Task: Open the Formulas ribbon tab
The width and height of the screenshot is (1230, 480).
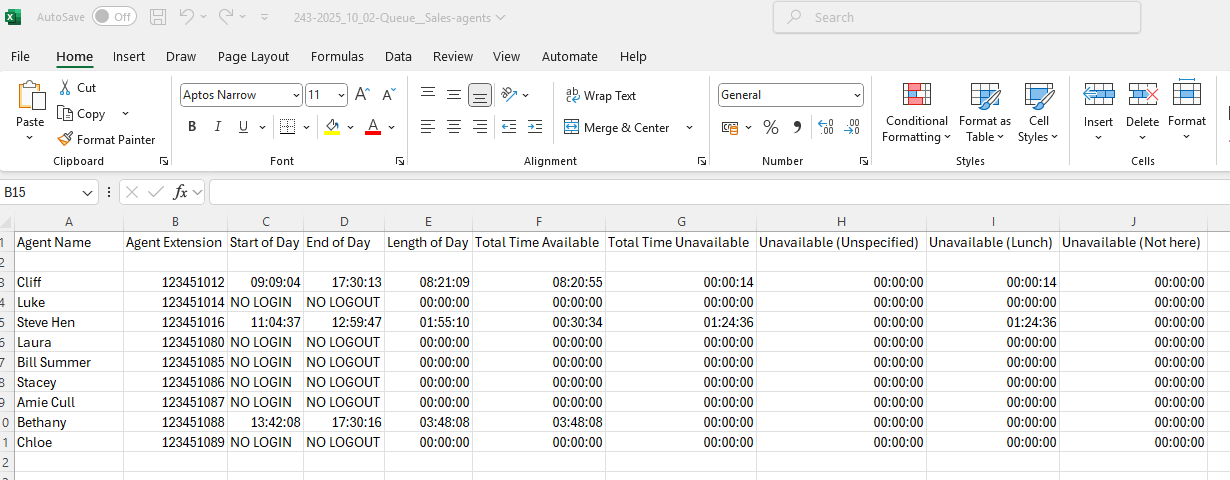Action: [x=337, y=57]
